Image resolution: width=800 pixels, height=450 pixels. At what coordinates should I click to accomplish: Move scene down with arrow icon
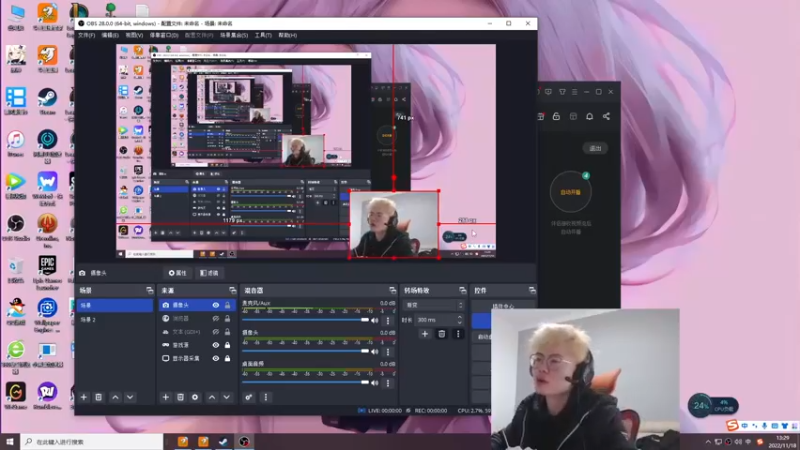(x=130, y=397)
